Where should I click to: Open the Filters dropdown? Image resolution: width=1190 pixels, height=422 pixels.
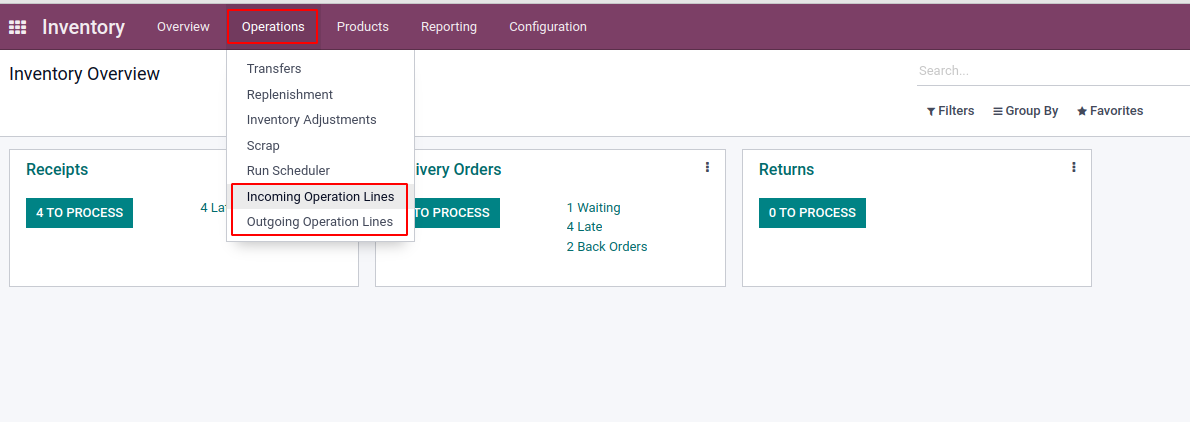point(950,111)
